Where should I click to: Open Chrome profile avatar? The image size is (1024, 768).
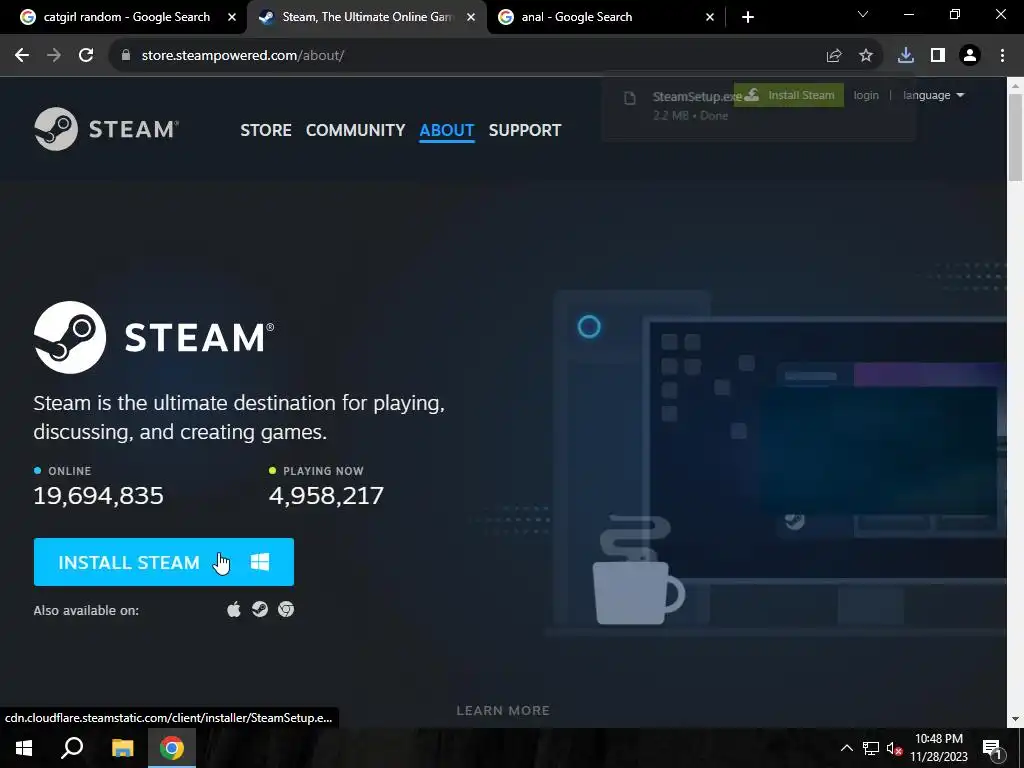coord(970,56)
